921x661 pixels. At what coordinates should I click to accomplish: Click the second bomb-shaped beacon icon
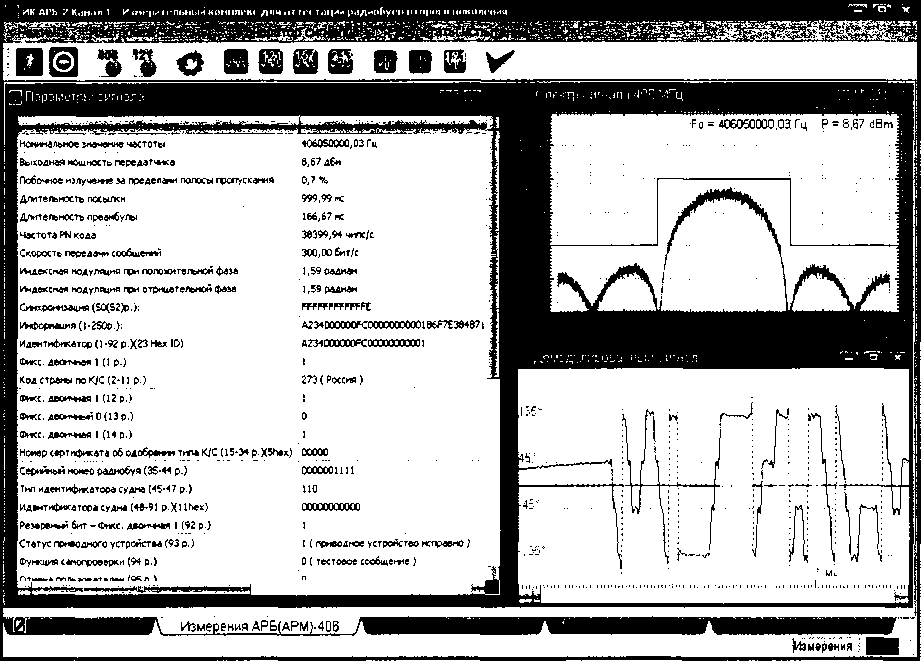coord(147,62)
